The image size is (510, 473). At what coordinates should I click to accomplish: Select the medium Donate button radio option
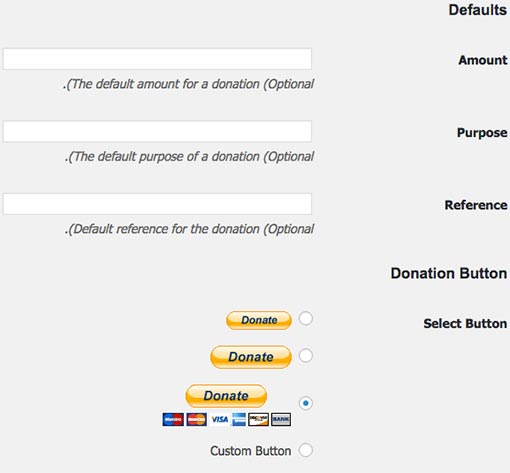306,355
